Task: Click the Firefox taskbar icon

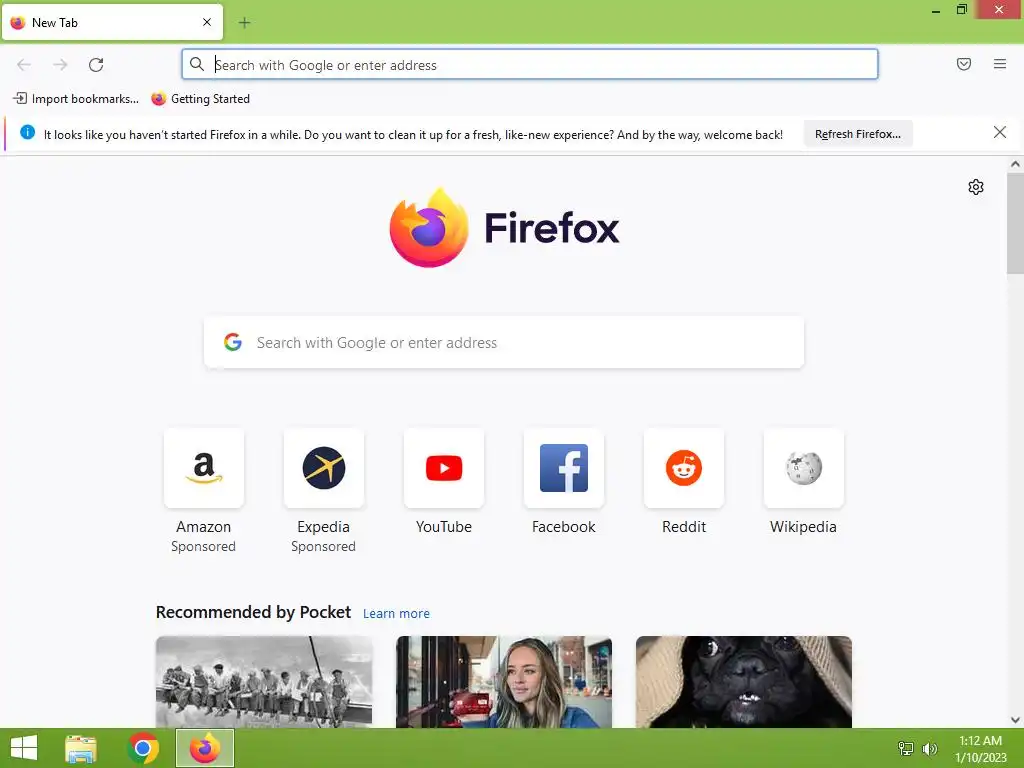Action: click(204, 748)
